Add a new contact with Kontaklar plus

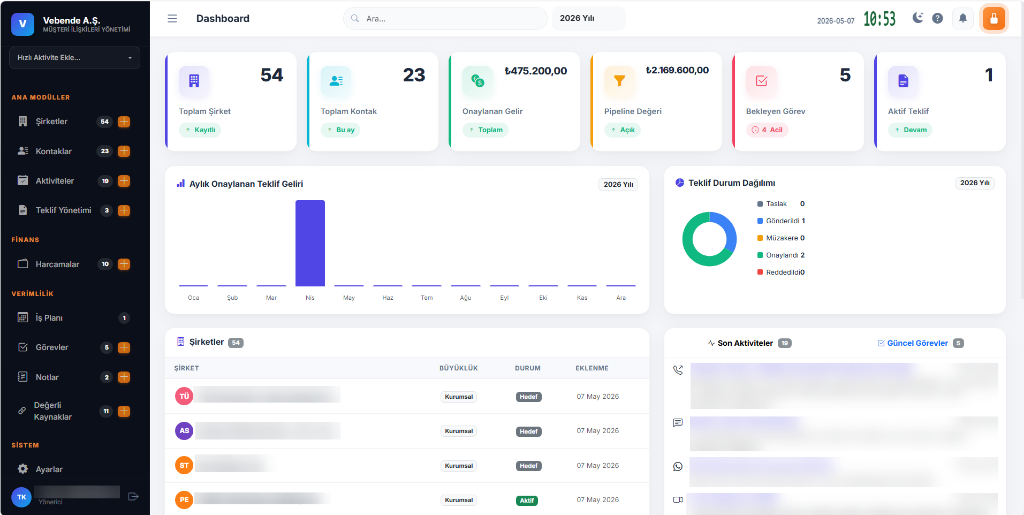(x=123, y=151)
